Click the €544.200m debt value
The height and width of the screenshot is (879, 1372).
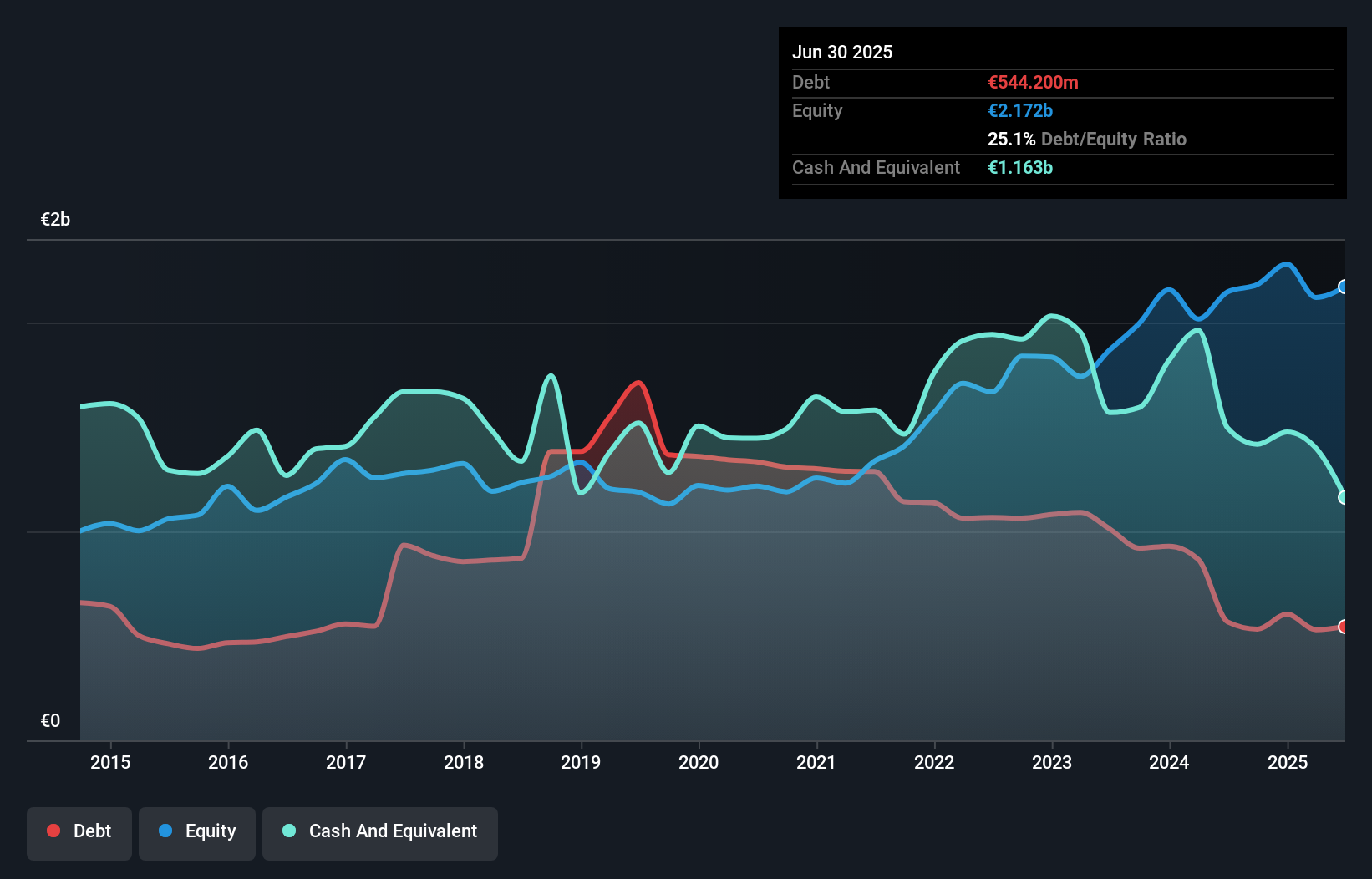click(x=1033, y=82)
